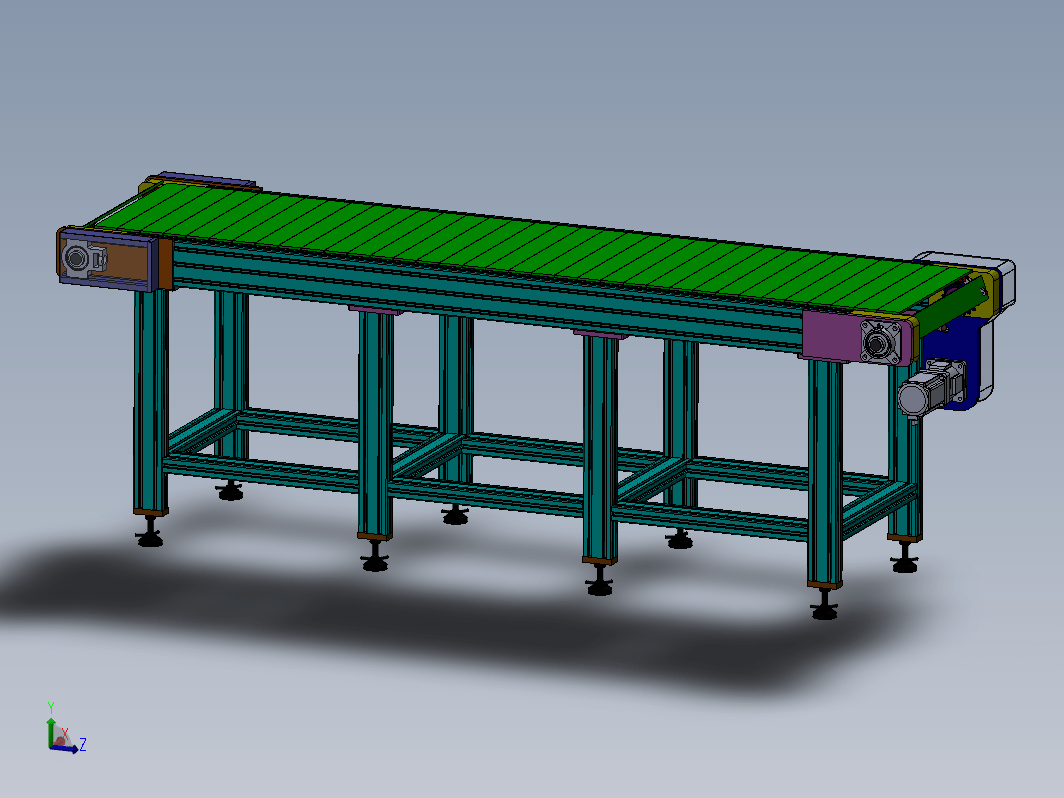
Task: Select the flange bearing on the purple plate
Action: click(881, 341)
